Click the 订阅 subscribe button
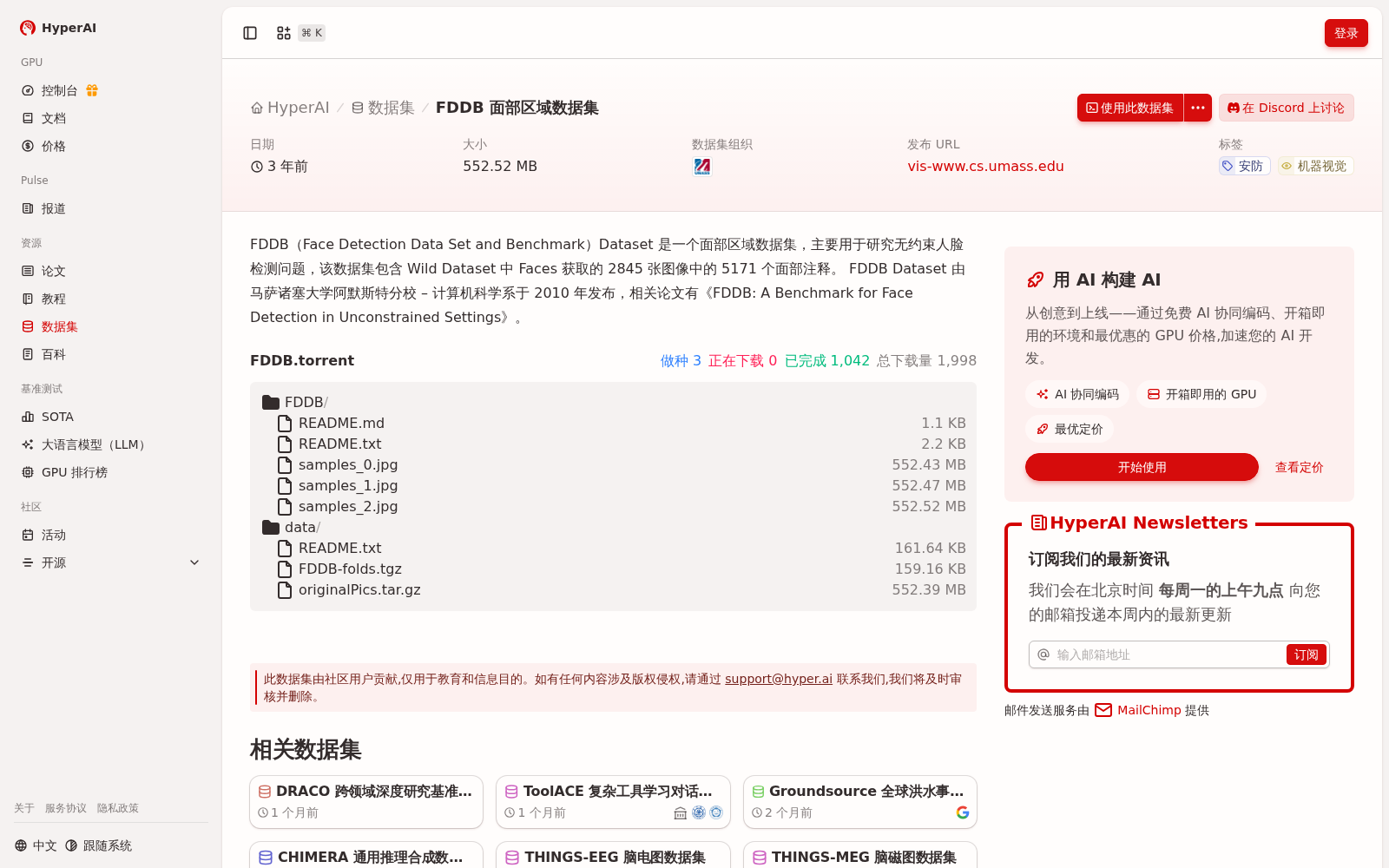The height and width of the screenshot is (868, 1389). pyautogui.click(x=1307, y=654)
